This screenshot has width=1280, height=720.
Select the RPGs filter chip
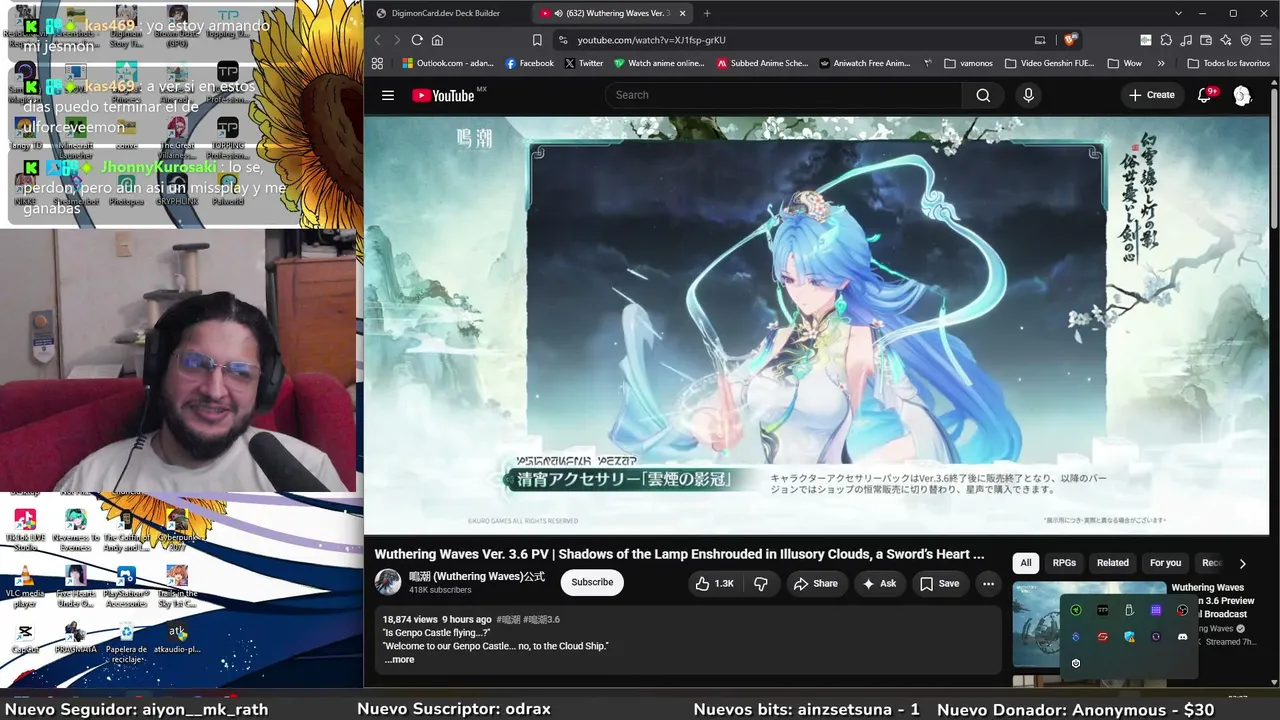1064,563
